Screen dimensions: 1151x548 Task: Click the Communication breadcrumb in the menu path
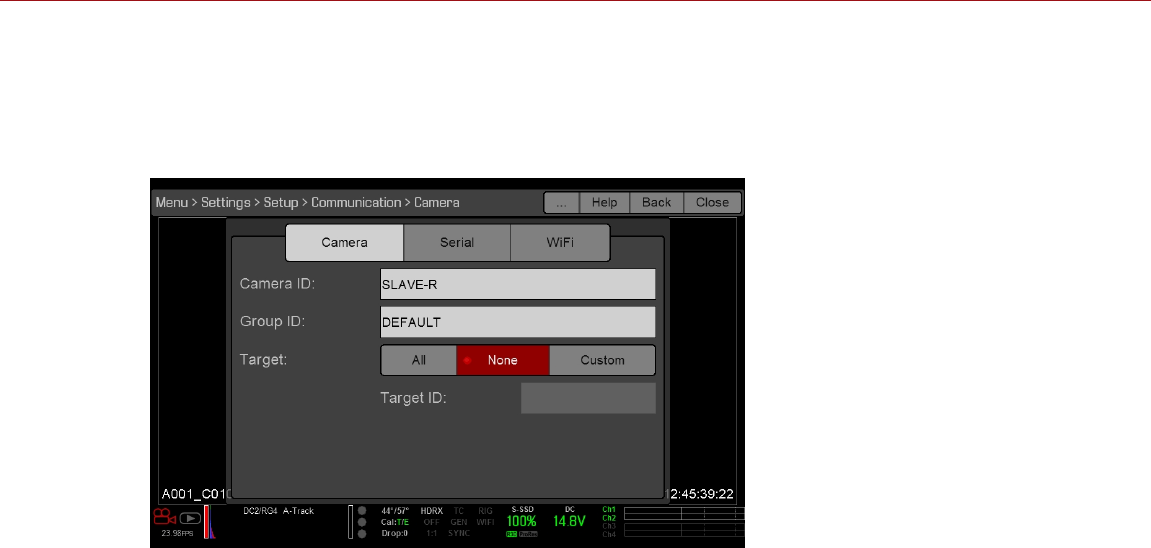coord(356,202)
